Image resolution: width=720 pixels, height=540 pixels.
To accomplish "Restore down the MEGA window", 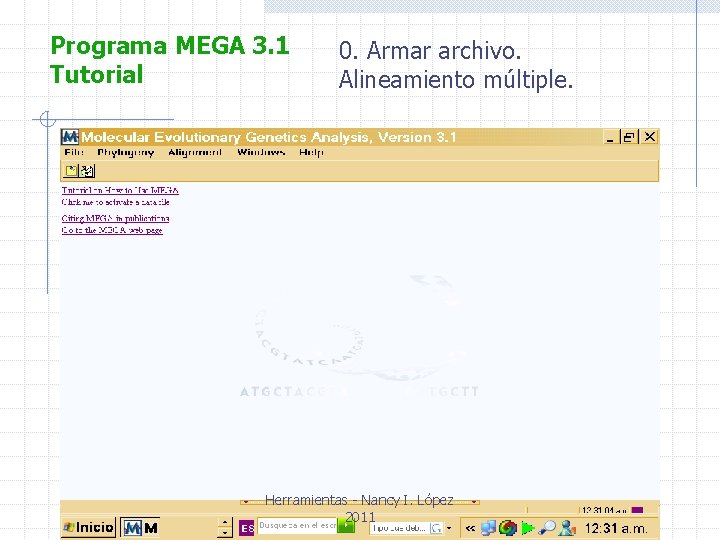I will (629, 137).
